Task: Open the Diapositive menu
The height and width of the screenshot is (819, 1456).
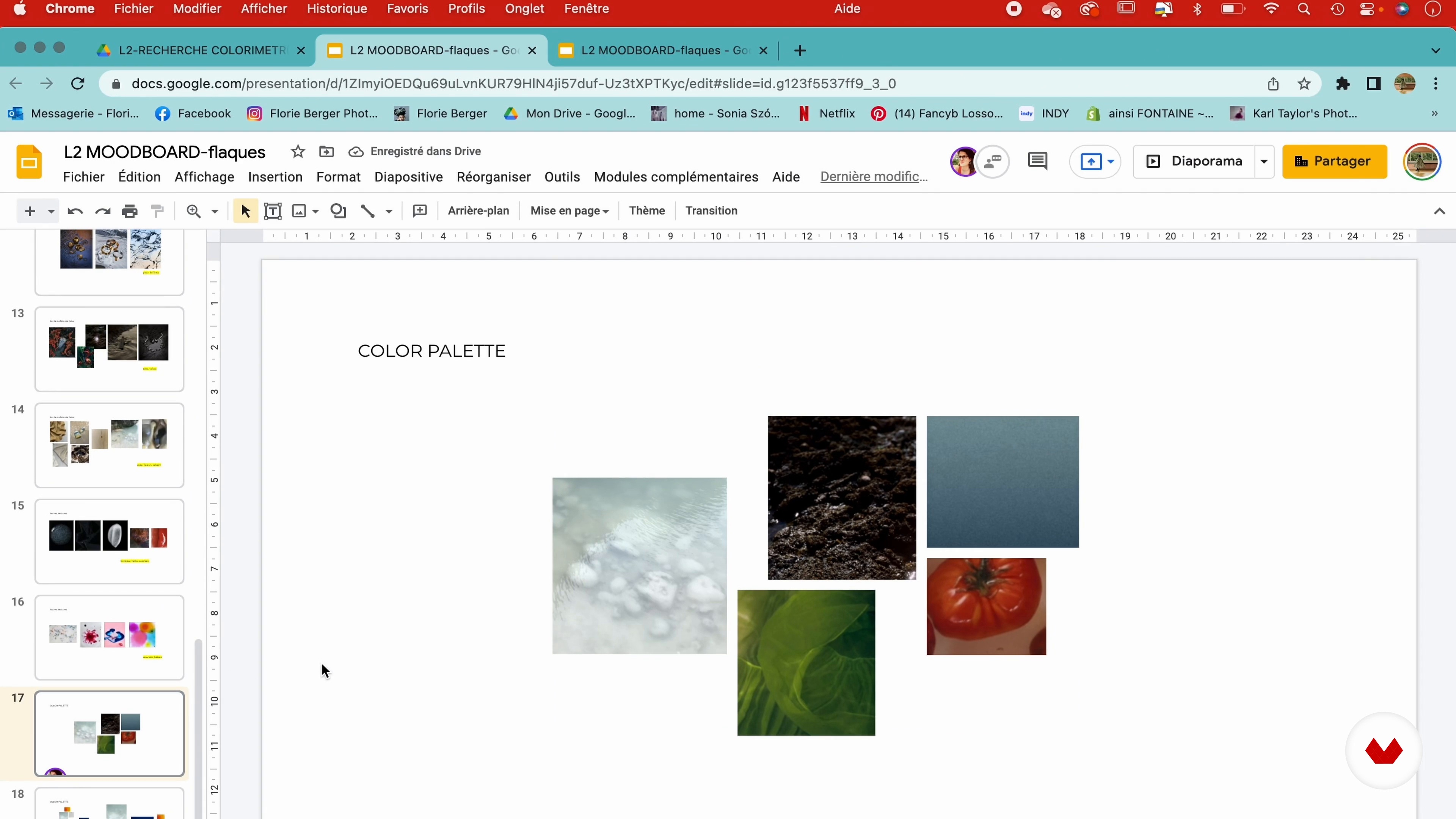Action: 408,177
